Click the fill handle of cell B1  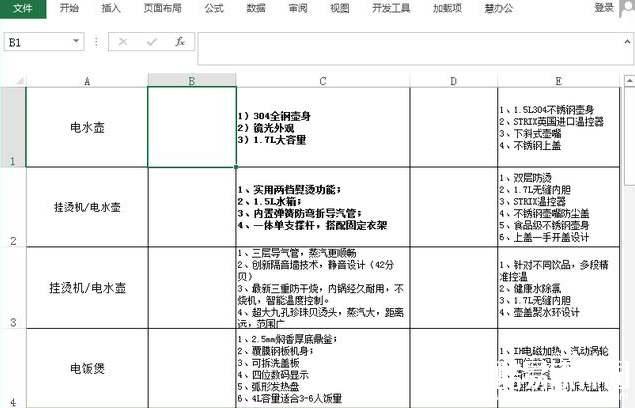tap(236, 167)
